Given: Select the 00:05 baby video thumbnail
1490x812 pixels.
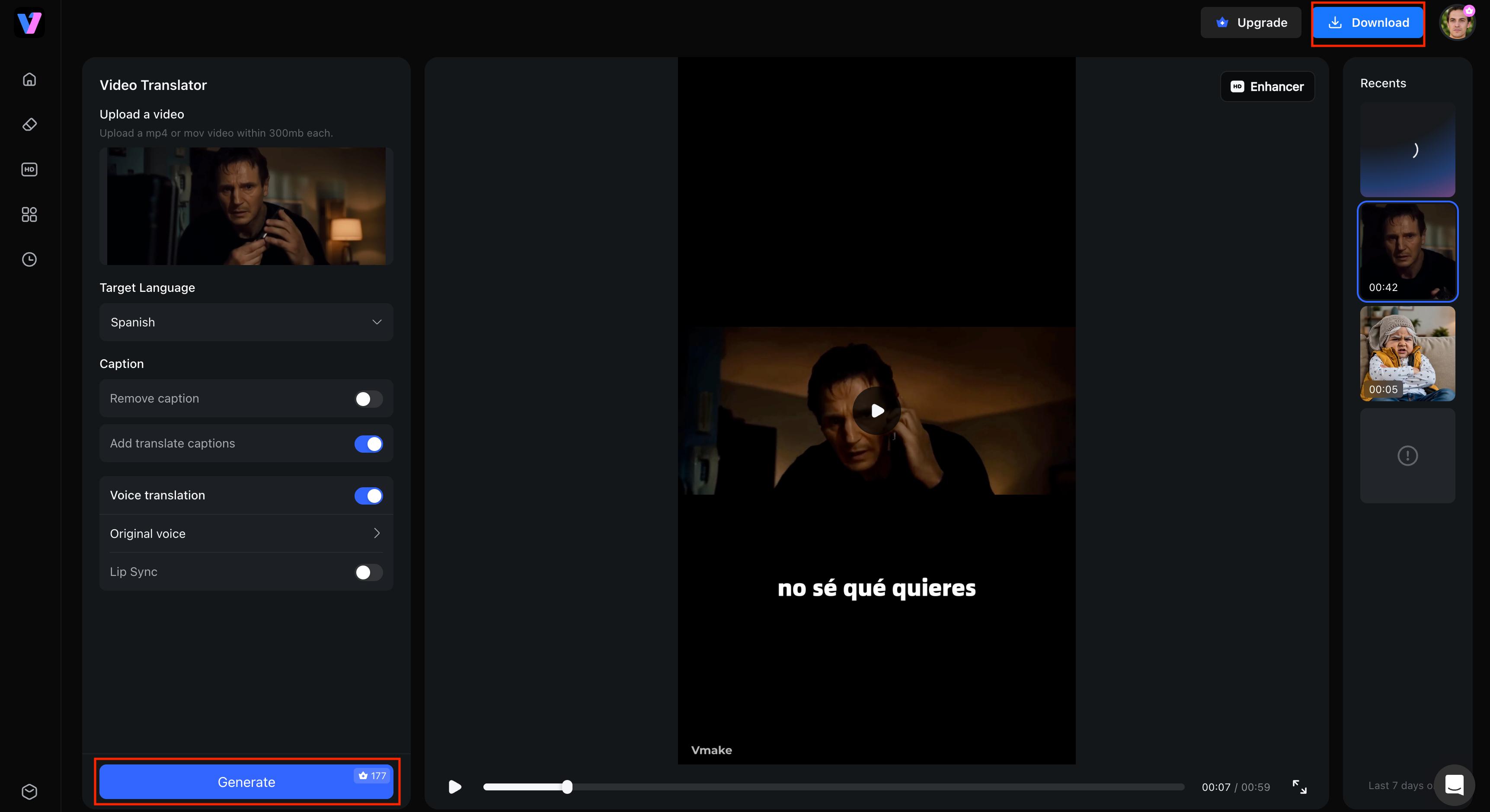Looking at the screenshot, I should coord(1407,353).
